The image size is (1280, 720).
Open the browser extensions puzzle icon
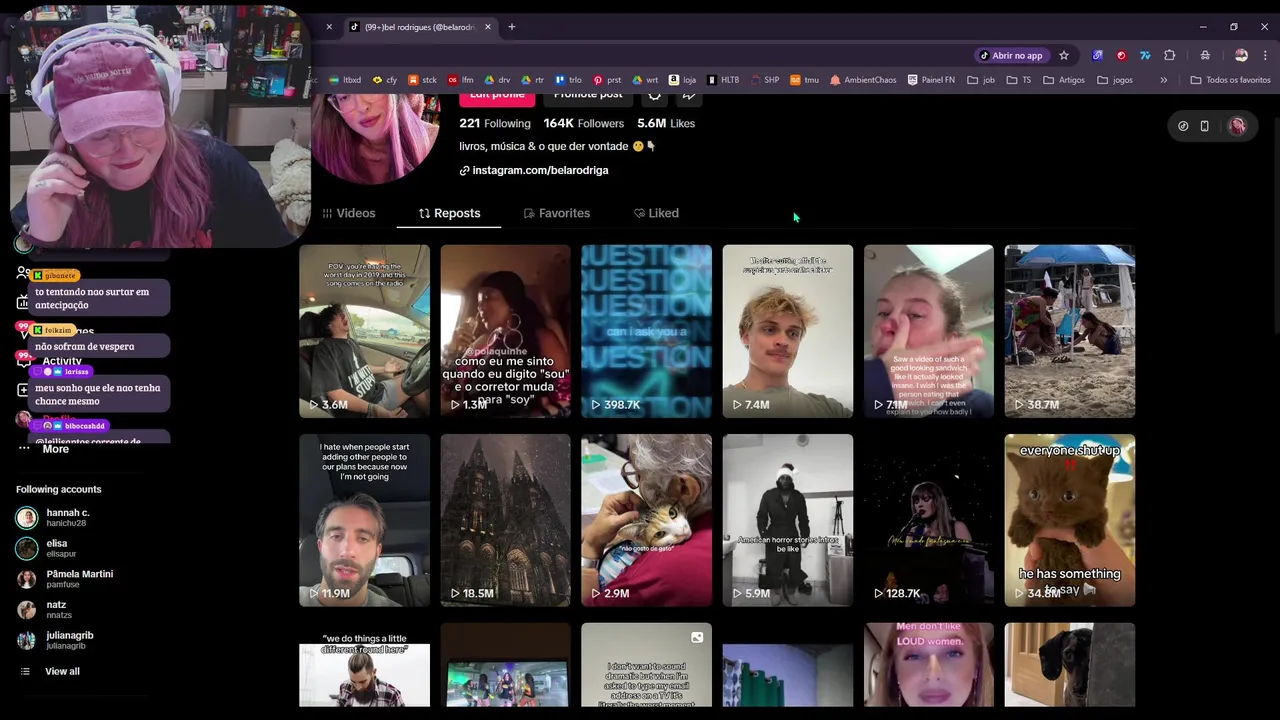coord(1169,55)
